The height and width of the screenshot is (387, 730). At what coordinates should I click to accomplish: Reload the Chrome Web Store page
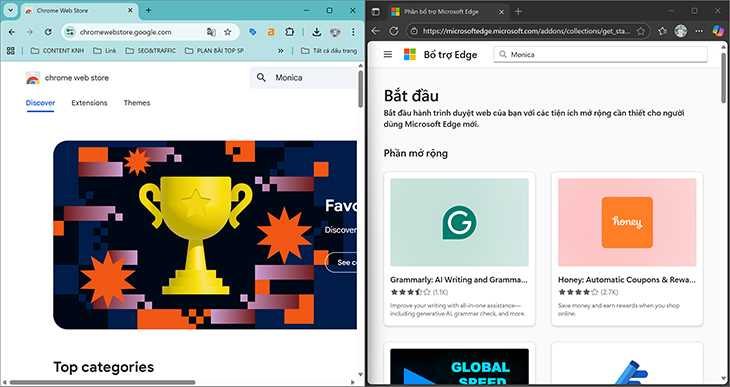(x=48, y=32)
